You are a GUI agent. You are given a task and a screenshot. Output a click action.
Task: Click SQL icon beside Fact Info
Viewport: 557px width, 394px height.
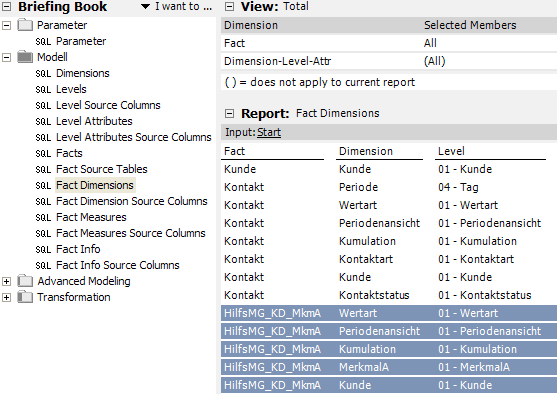43,249
